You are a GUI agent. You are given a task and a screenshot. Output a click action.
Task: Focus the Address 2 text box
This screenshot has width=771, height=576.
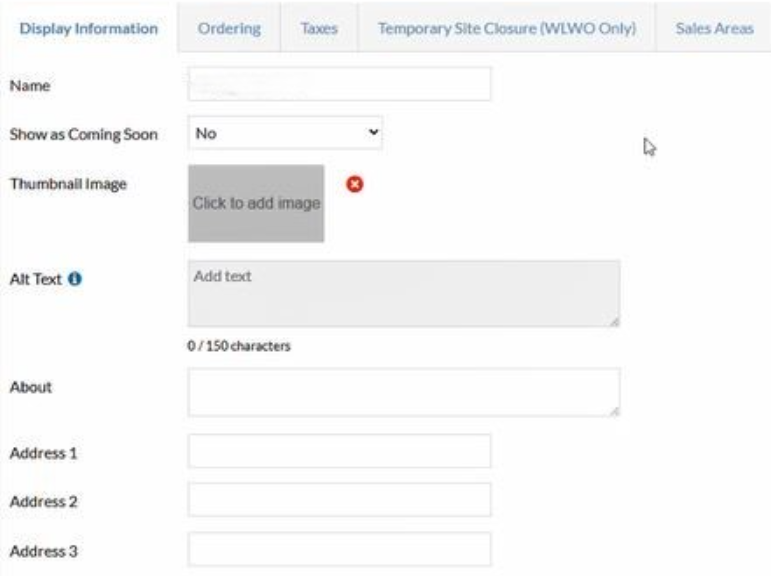(339, 500)
